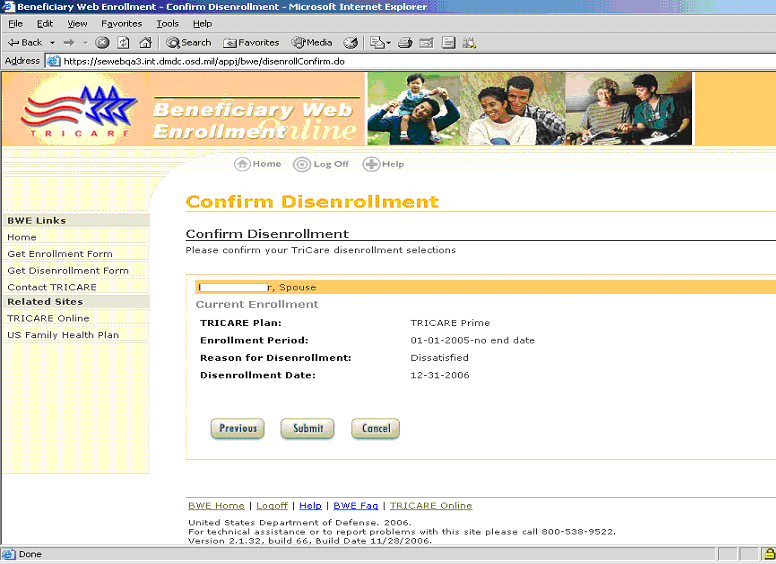Click the 'TRICARE Prime' plan value
This screenshot has height=564, width=776.
click(450, 323)
